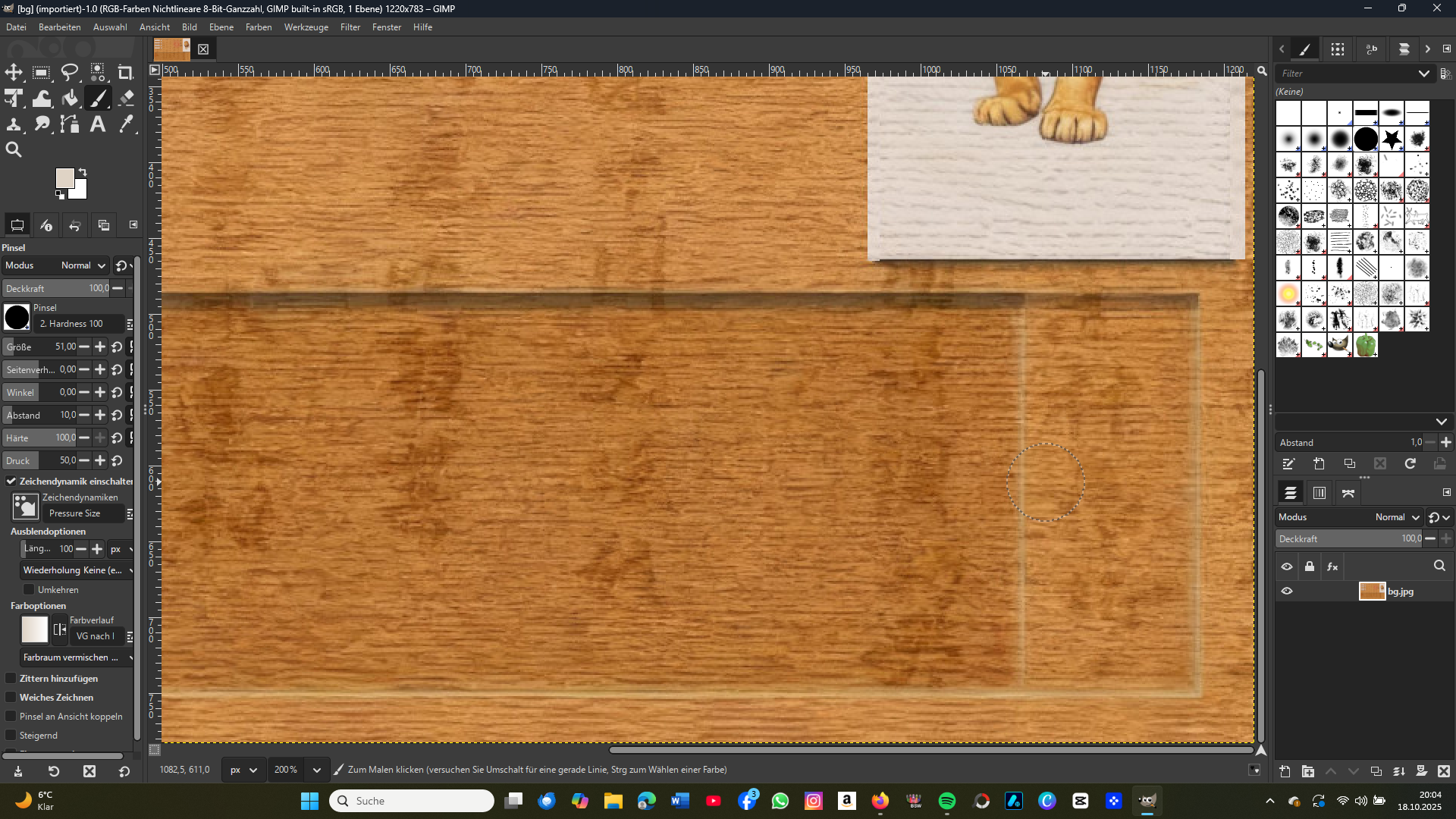Open the brush Modus Normal dropdown

83,265
